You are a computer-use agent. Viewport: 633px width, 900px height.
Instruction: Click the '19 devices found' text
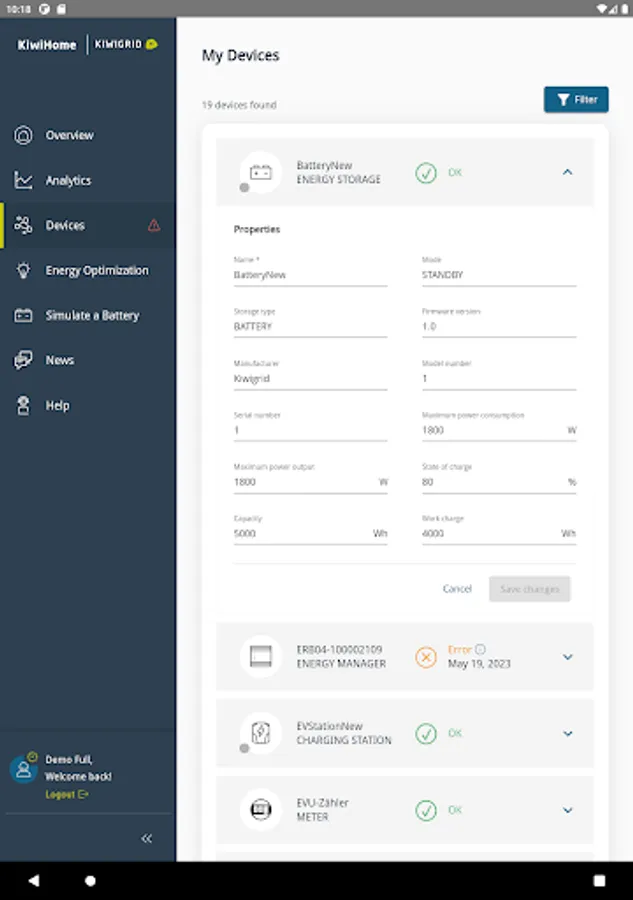click(239, 105)
